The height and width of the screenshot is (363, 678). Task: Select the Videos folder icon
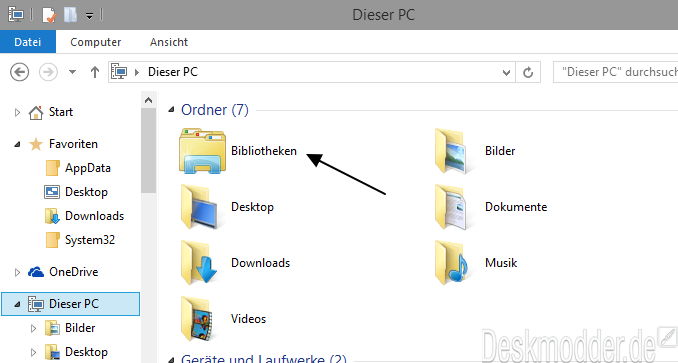click(x=197, y=318)
